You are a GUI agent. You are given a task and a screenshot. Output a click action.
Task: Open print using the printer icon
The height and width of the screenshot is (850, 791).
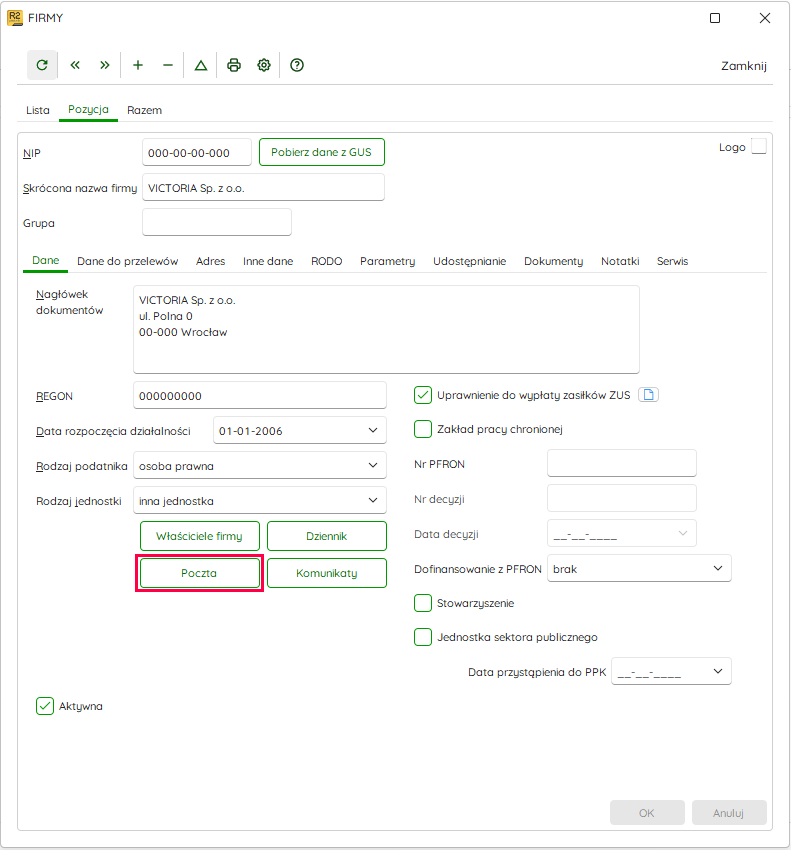click(x=234, y=65)
